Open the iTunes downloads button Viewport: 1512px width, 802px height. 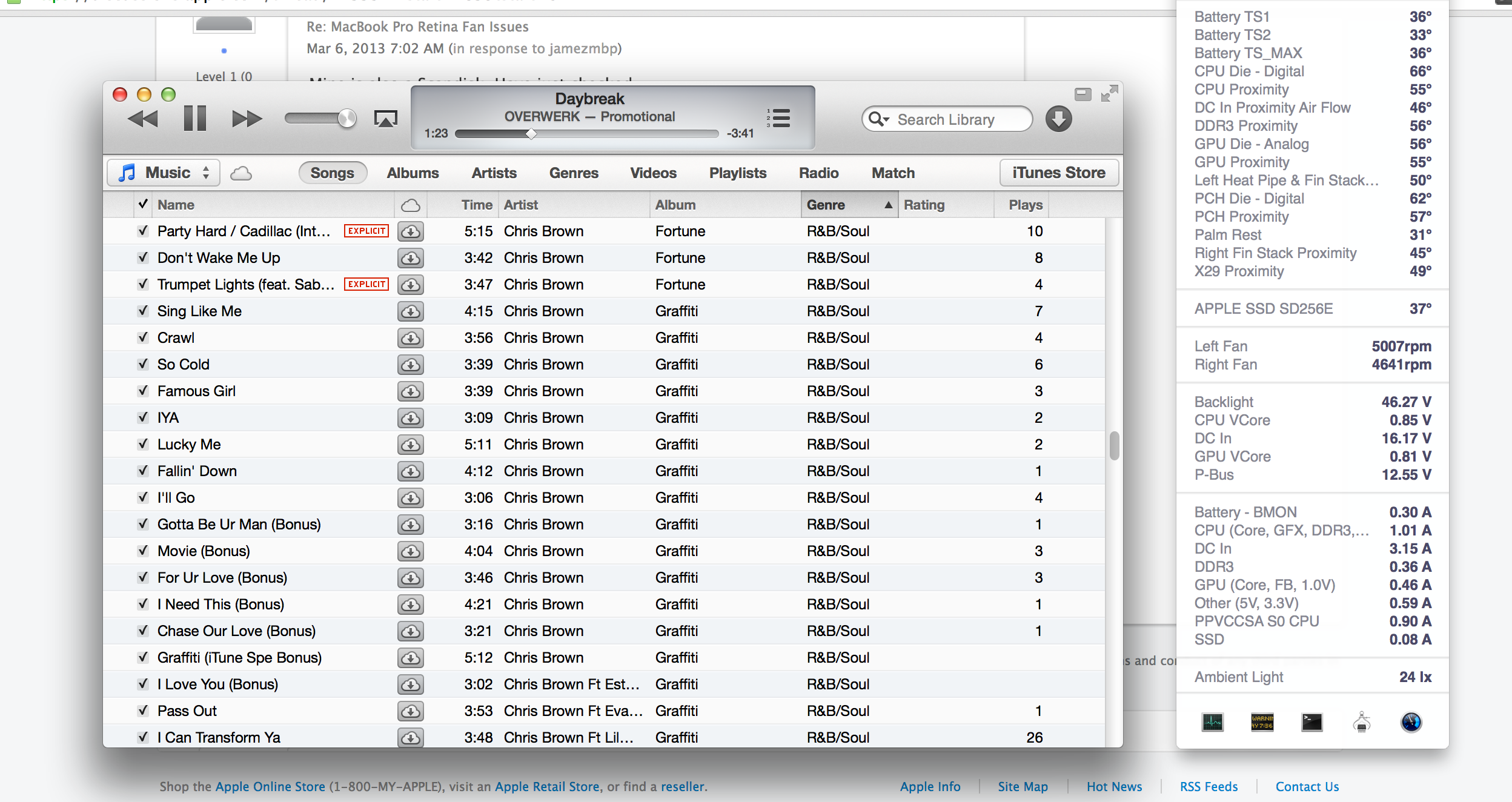1058,119
